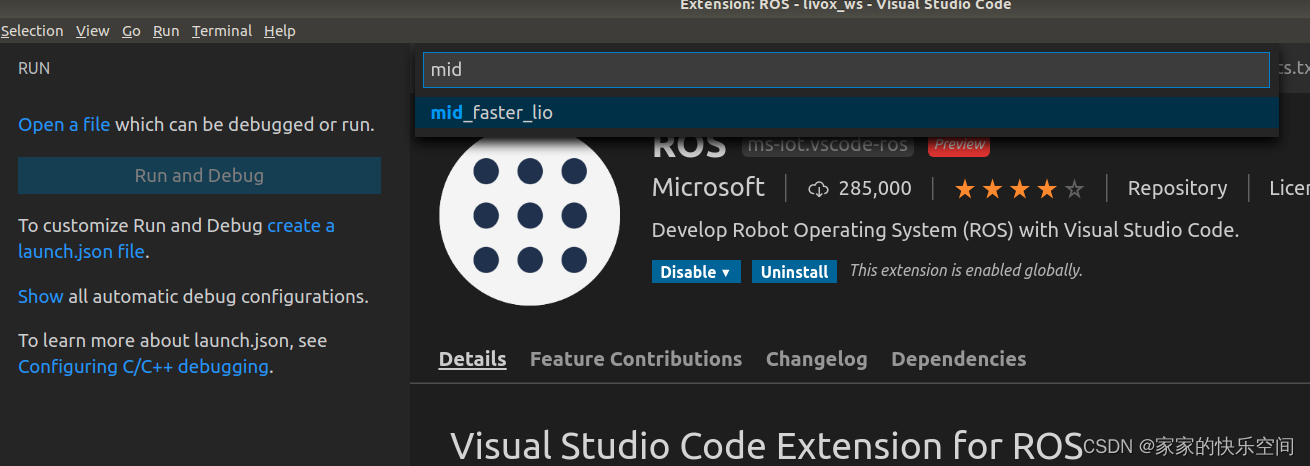The height and width of the screenshot is (466, 1310).
Task: Click the 'Open a file' link
Action: [x=64, y=125]
